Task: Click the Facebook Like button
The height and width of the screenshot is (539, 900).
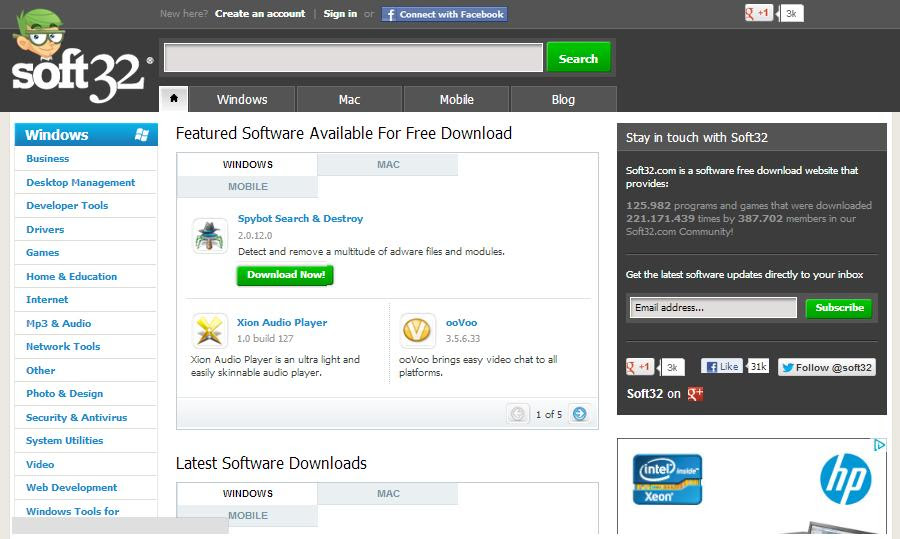Action: coord(722,366)
